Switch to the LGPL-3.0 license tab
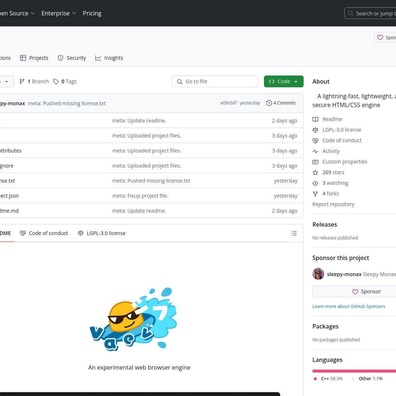This screenshot has height=396, width=396. coord(102,233)
